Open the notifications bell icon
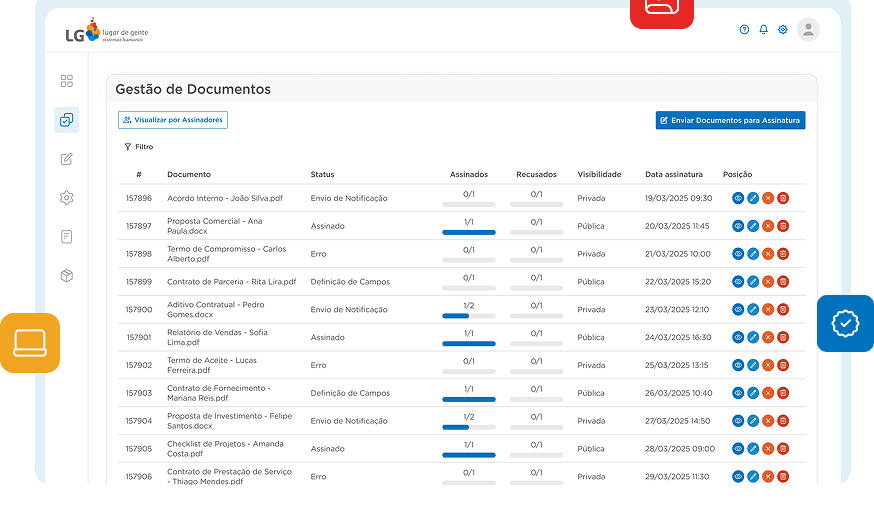This screenshot has height=520, width=874. click(764, 30)
